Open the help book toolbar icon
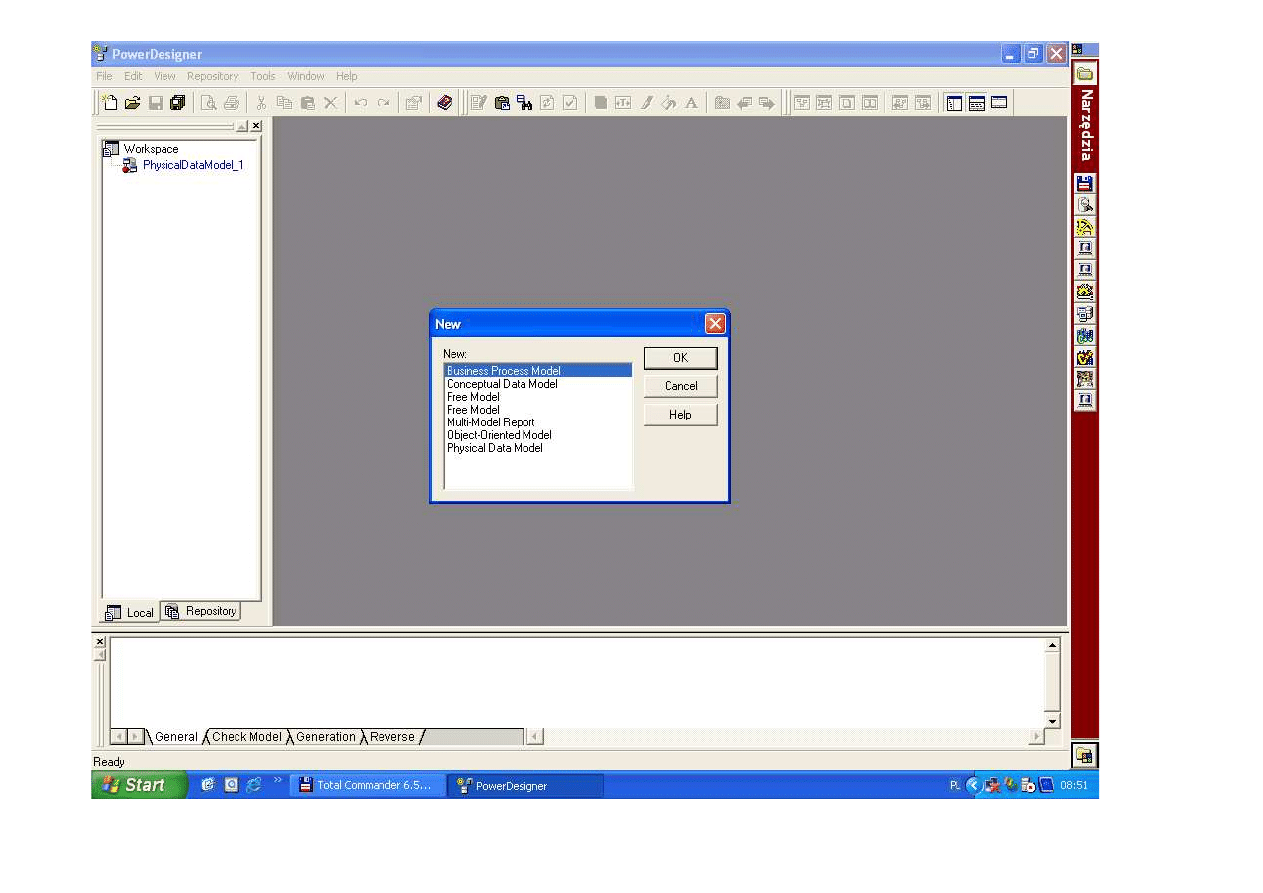The image size is (1263, 893). [445, 103]
